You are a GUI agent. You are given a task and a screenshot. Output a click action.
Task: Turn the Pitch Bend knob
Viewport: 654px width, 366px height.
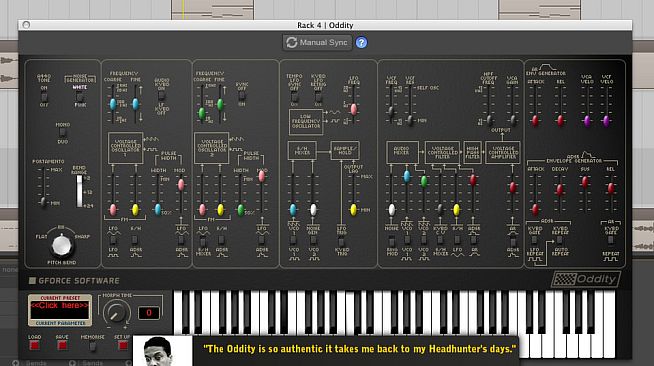62,245
